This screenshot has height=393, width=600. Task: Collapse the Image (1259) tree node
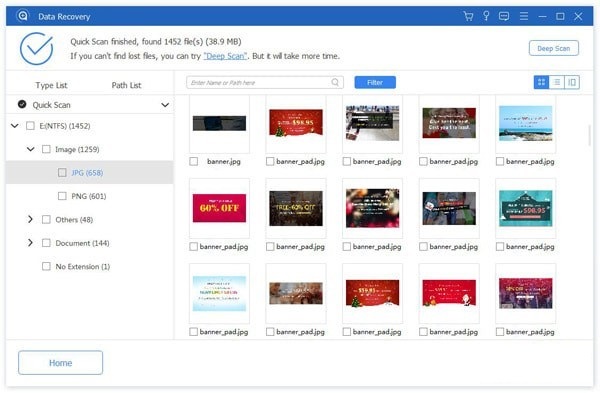coord(31,149)
